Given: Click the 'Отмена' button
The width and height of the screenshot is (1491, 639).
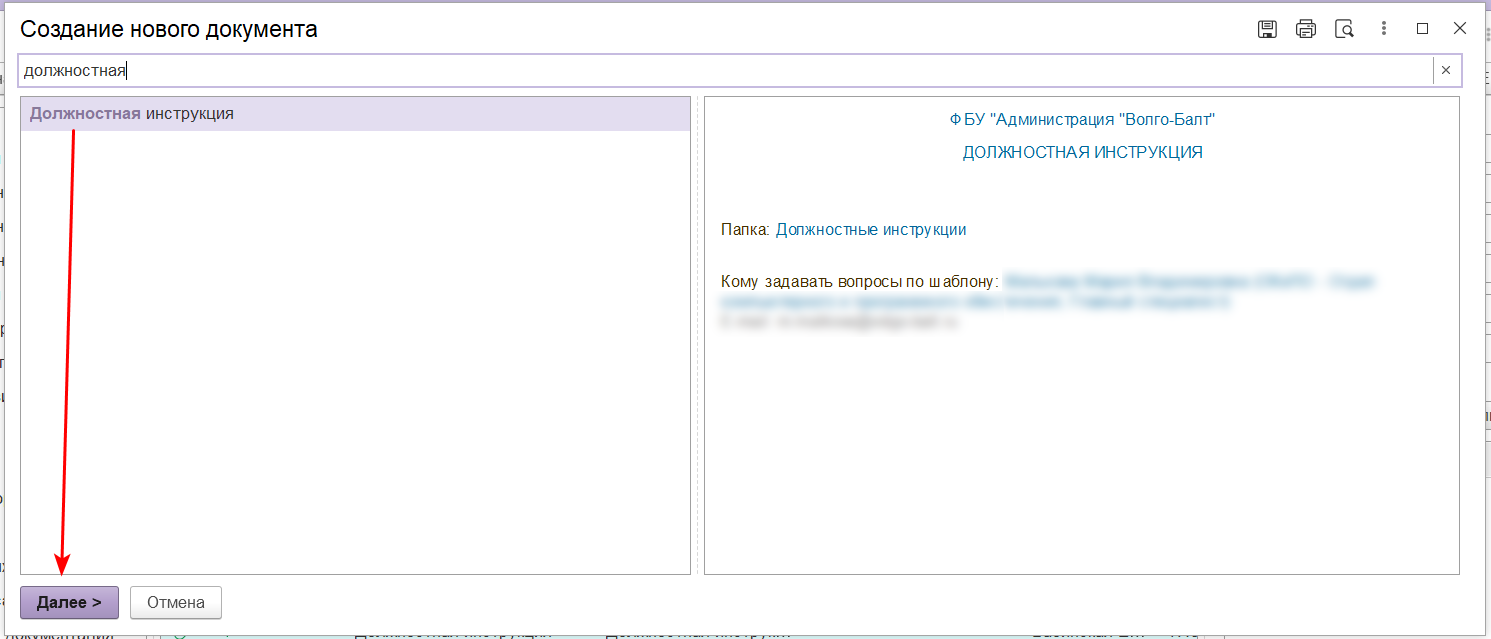Looking at the screenshot, I should [176, 603].
